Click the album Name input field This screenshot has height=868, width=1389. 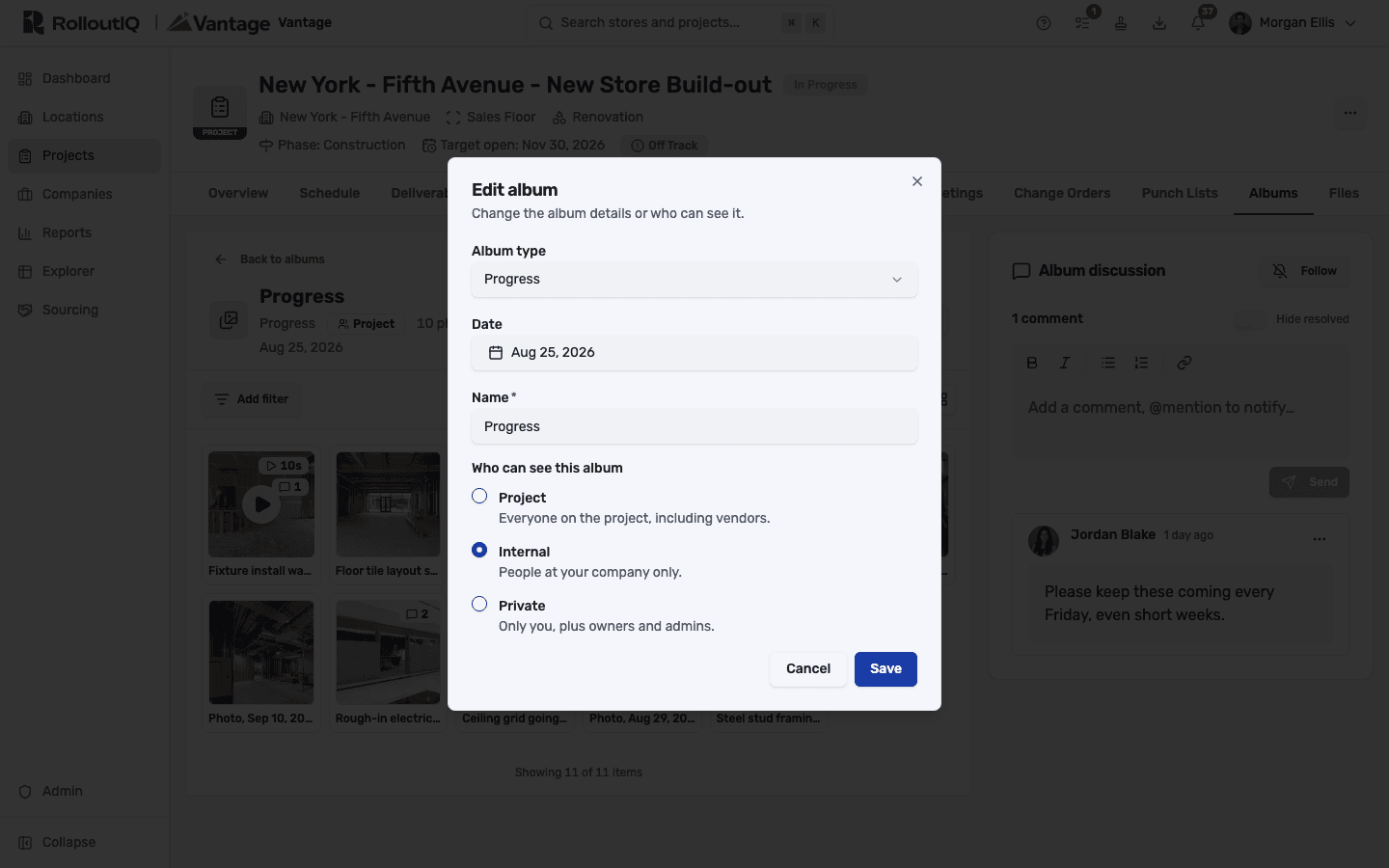tap(694, 426)
